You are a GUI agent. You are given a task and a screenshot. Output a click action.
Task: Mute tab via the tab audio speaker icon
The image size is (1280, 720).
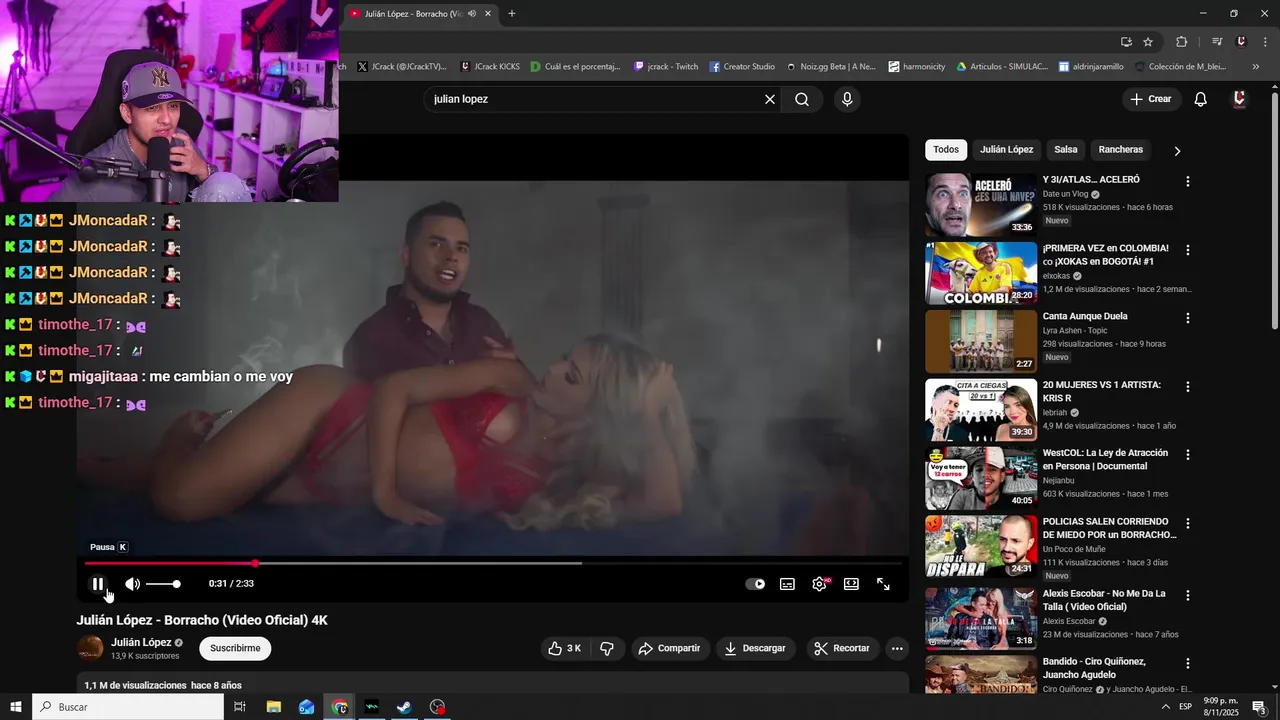tap(472, 13)
